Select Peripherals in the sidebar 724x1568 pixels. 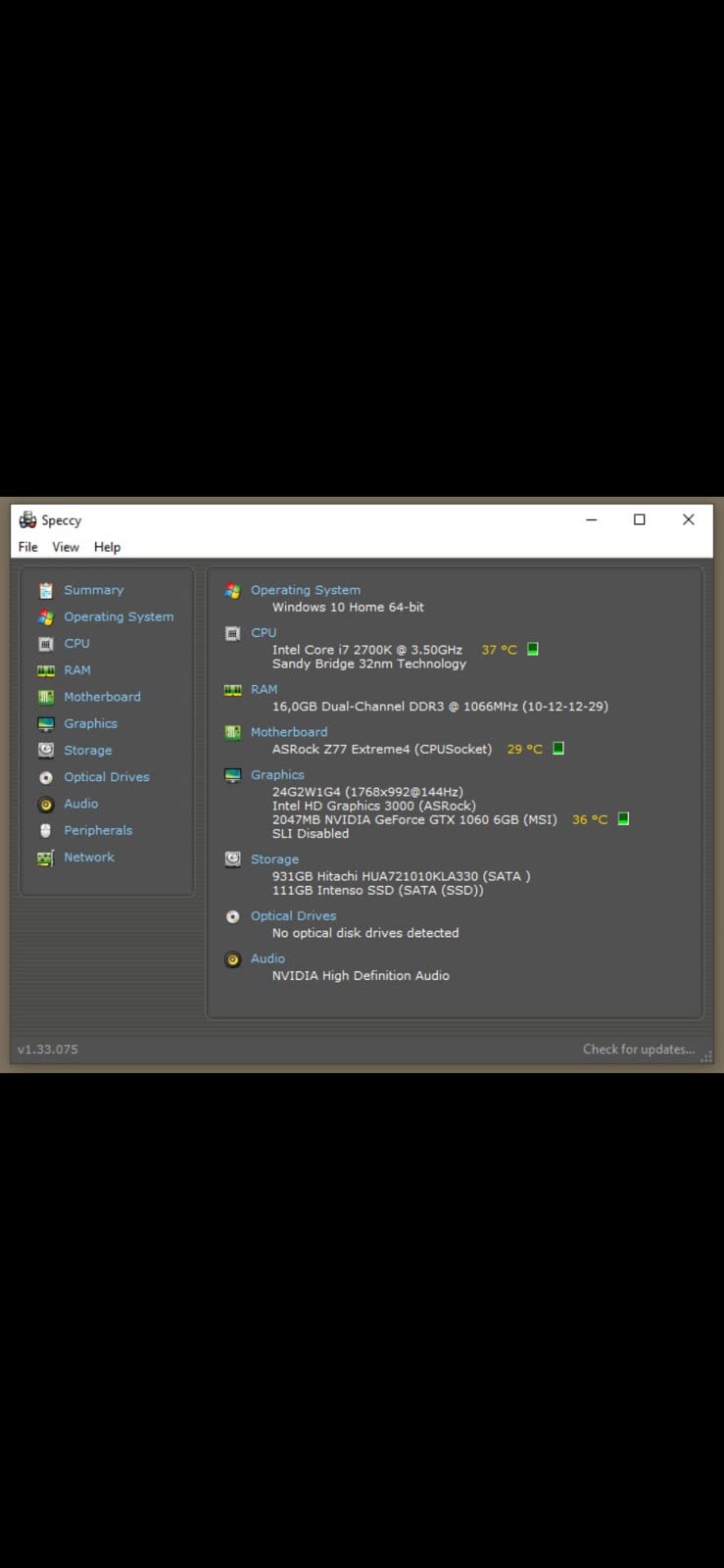point(98,830)
